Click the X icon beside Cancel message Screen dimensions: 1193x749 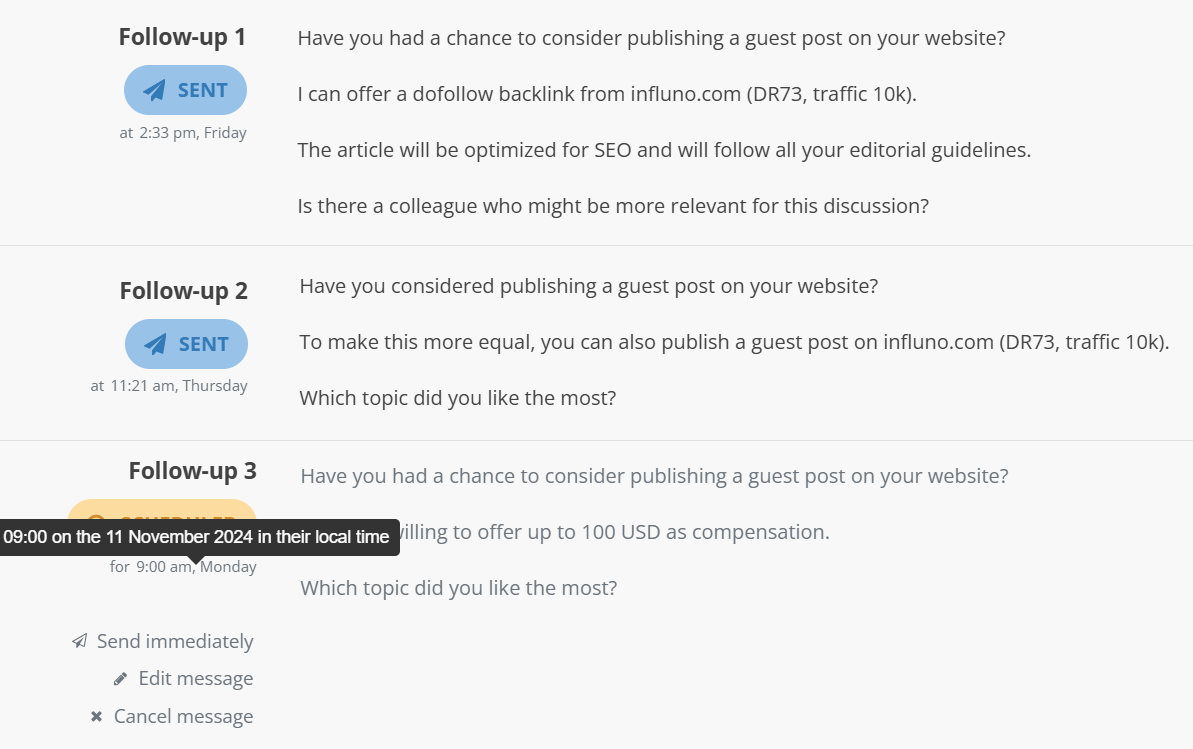click(97, 716)
